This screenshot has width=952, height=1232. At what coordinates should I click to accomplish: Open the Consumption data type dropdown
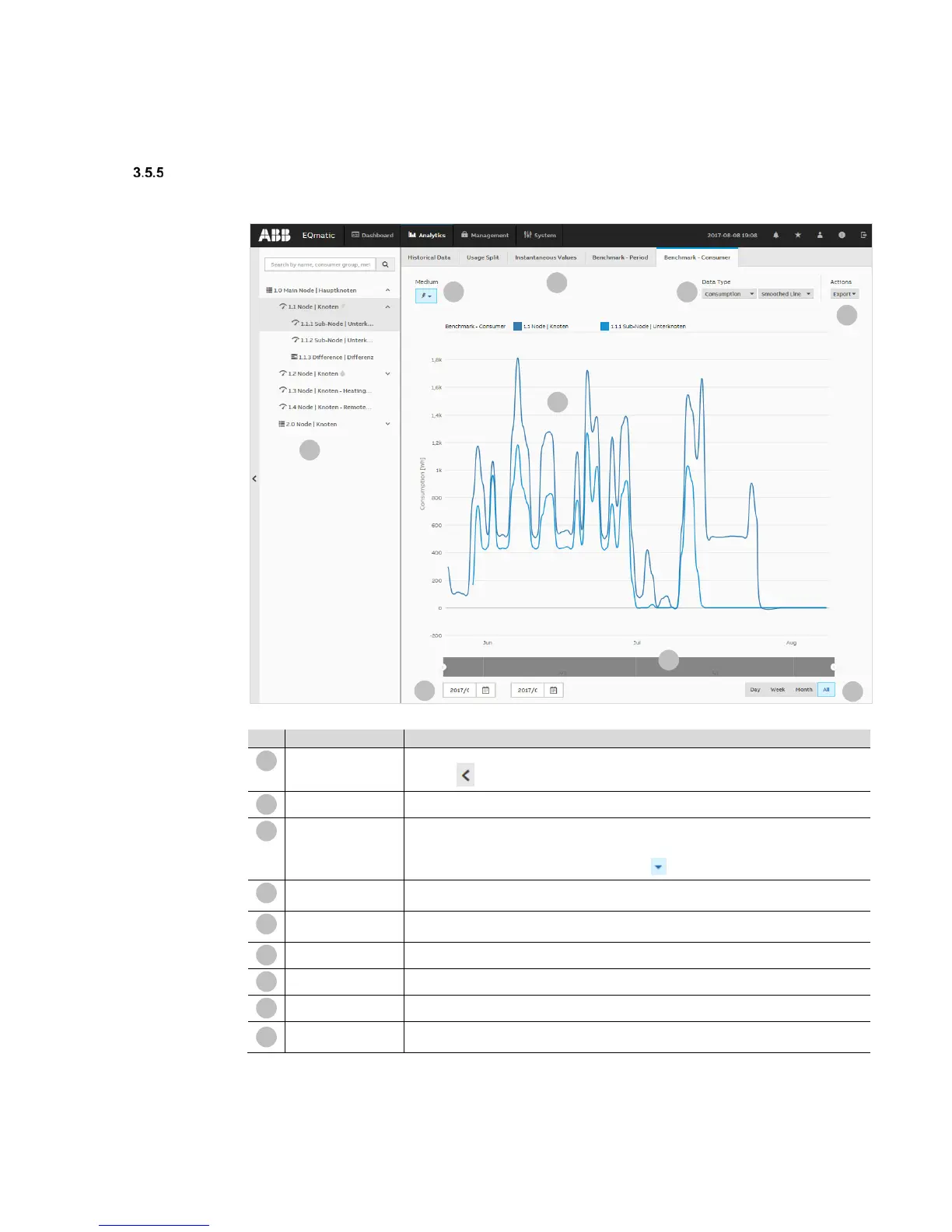click(730, 294)
